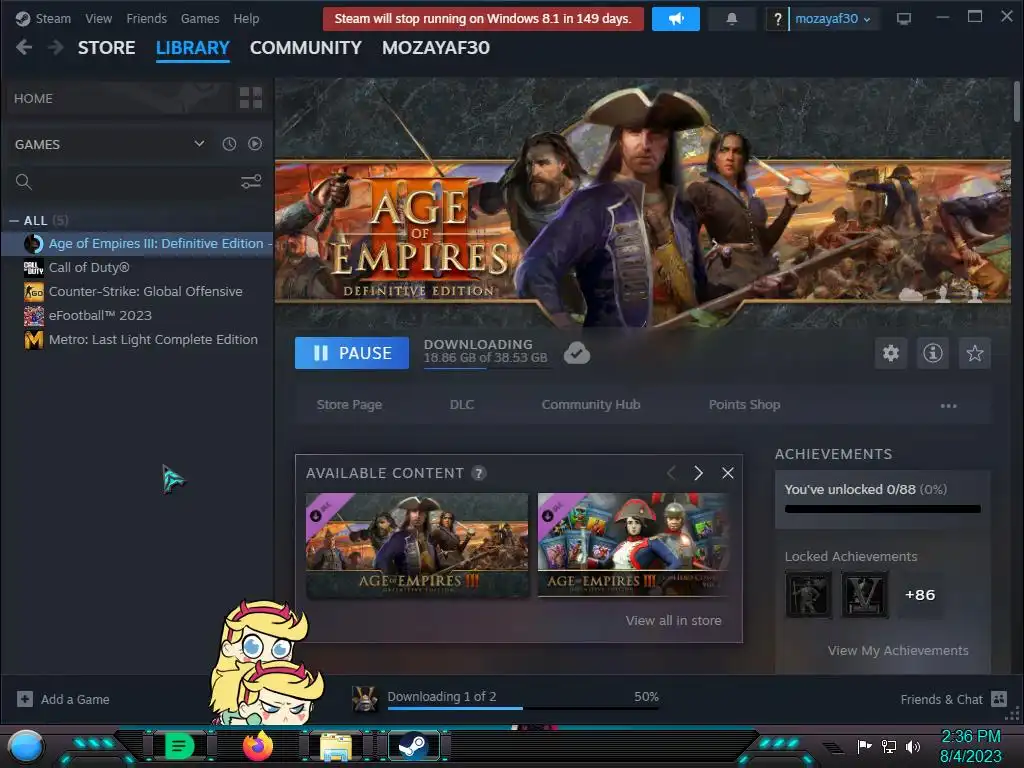Select Metro: Last Light Complete Edition
The height and width of the screenshot is (768, 1024).
pos(137,340)
